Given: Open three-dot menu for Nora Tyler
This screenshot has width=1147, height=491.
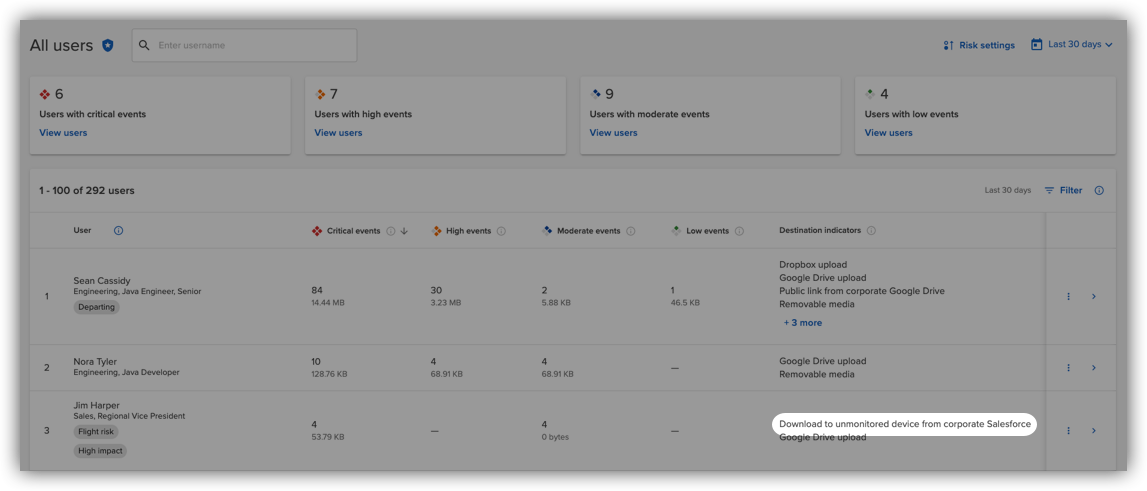Looking at the screenshot, I should [1068, 367].
